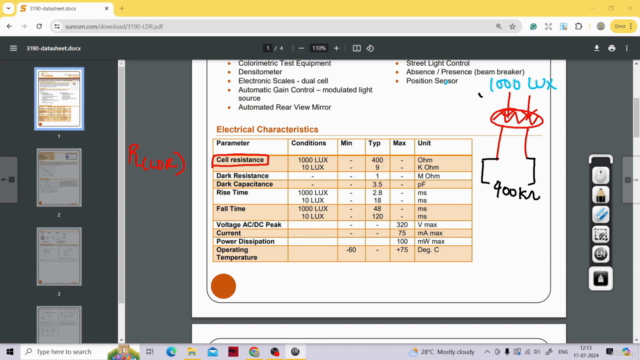The height and width of the screenshot is (360, 640).
Task: Click the bottom black button on annotation toolbar
Action: click(x=601, y=279)
